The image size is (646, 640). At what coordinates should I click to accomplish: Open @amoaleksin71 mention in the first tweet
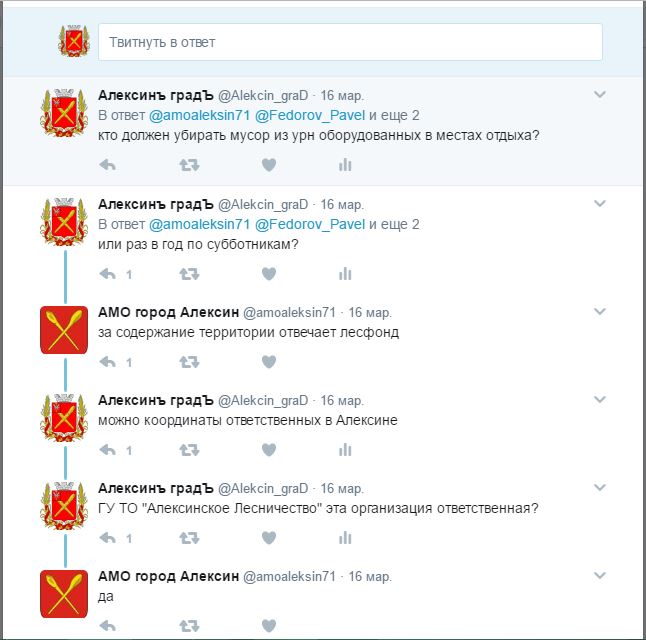pyautogui.click(x=199, y=115)
